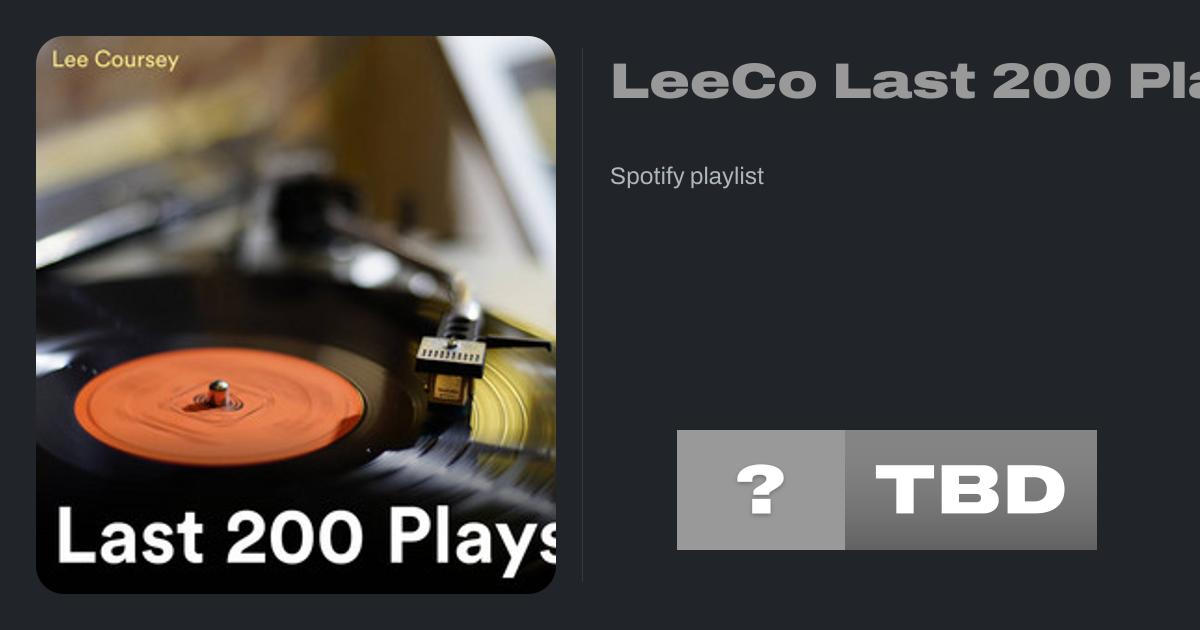
Task: Select the TBD rating badge
Action: coord(971,490)
